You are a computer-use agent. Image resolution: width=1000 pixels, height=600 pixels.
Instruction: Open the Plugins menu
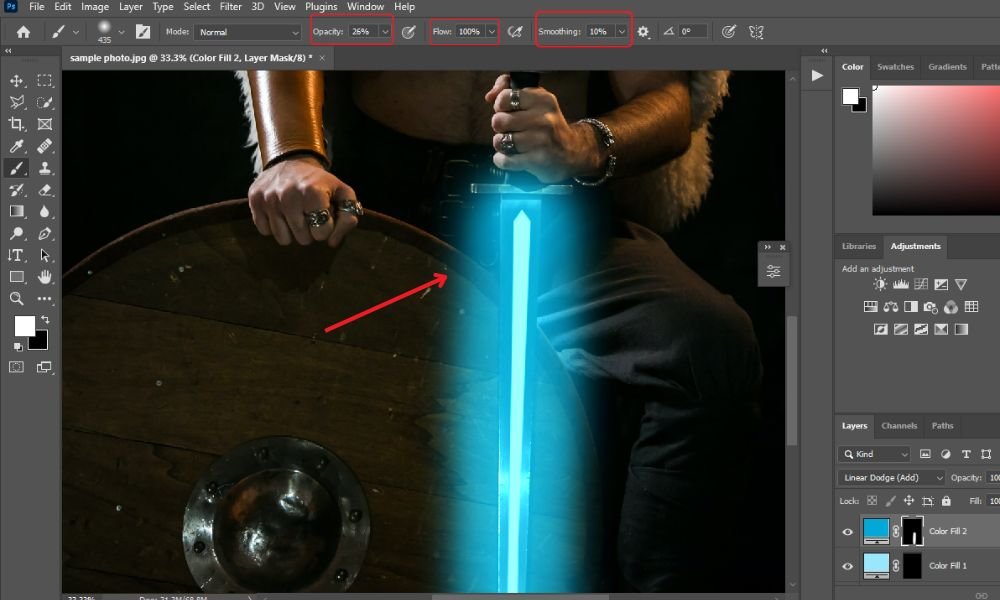point(321,7)
